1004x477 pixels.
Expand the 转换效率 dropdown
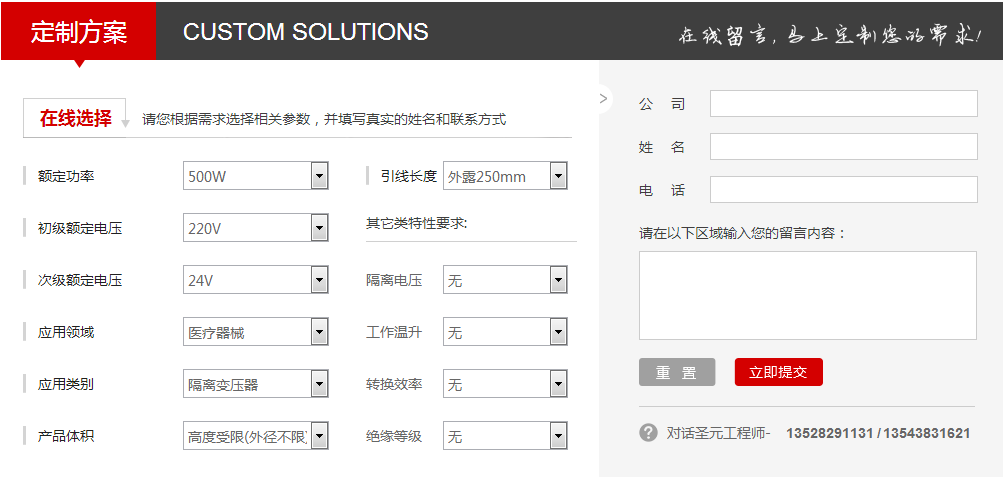pyautogui.click(x=505, y=384)
